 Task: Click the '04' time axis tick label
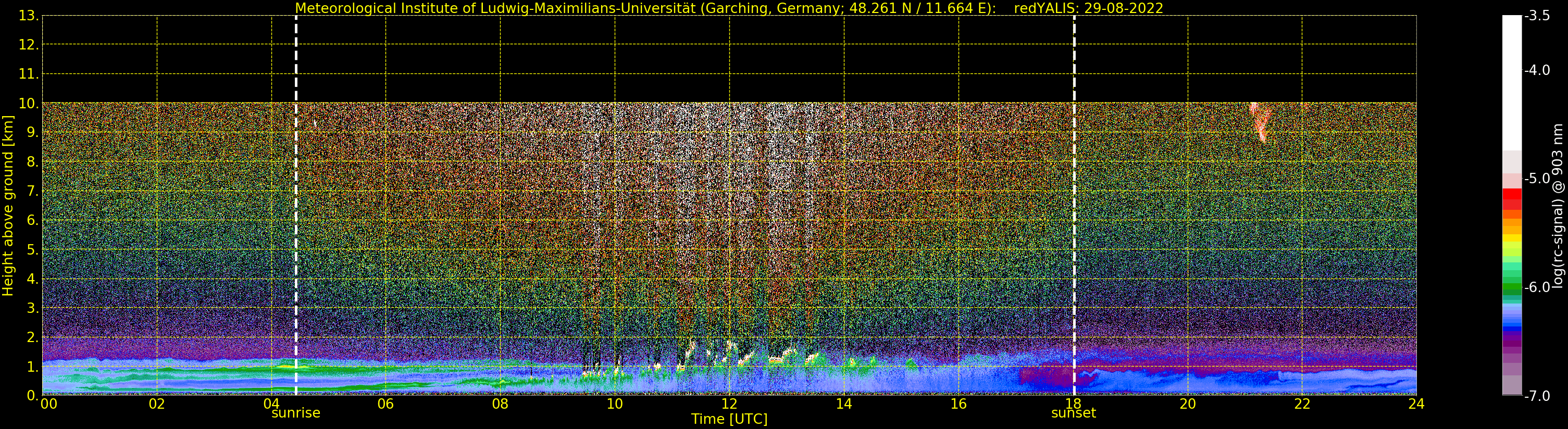tap(271, 404)
